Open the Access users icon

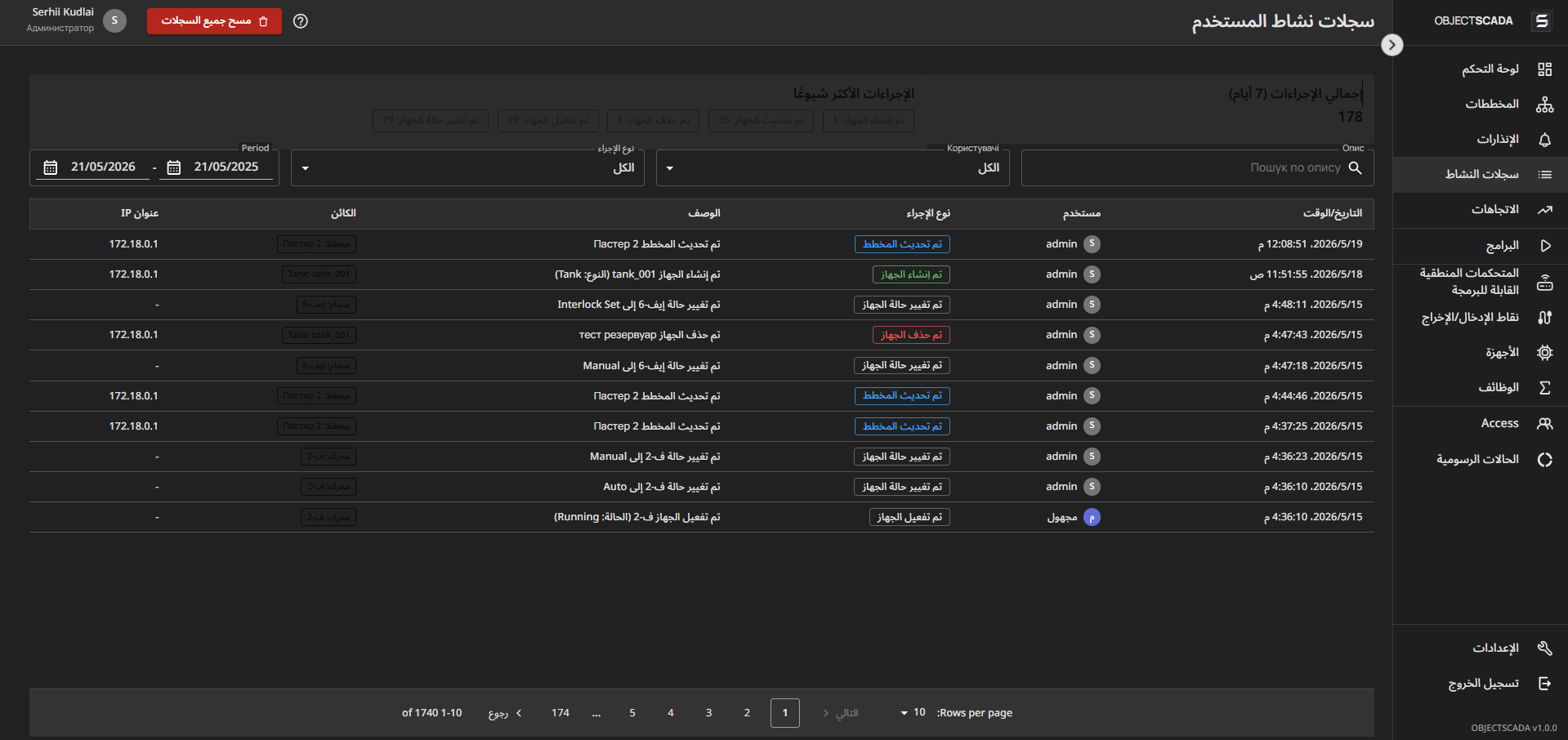click(x=1544, y=424)
